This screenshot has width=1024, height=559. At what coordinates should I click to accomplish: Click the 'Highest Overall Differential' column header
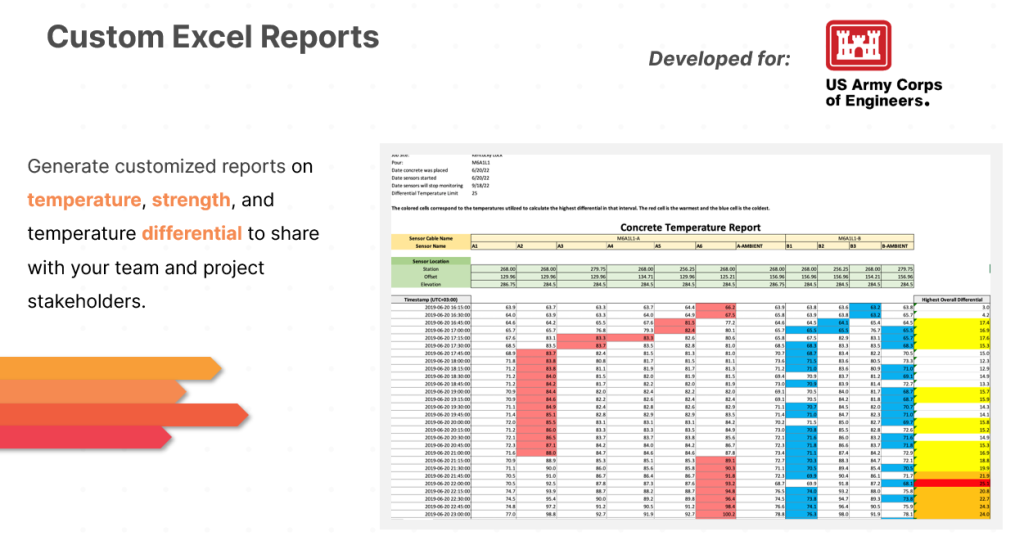pos(952,300)
